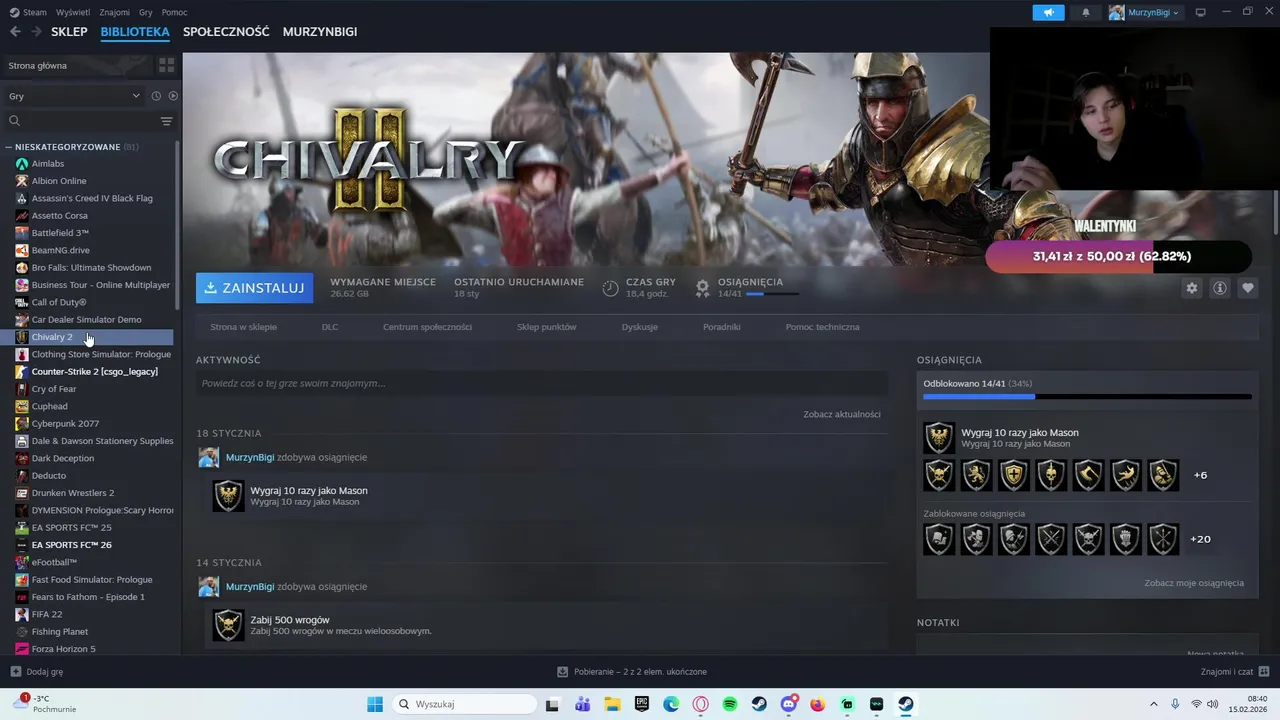Open Pobieranie downloads status

click(632, 672)
